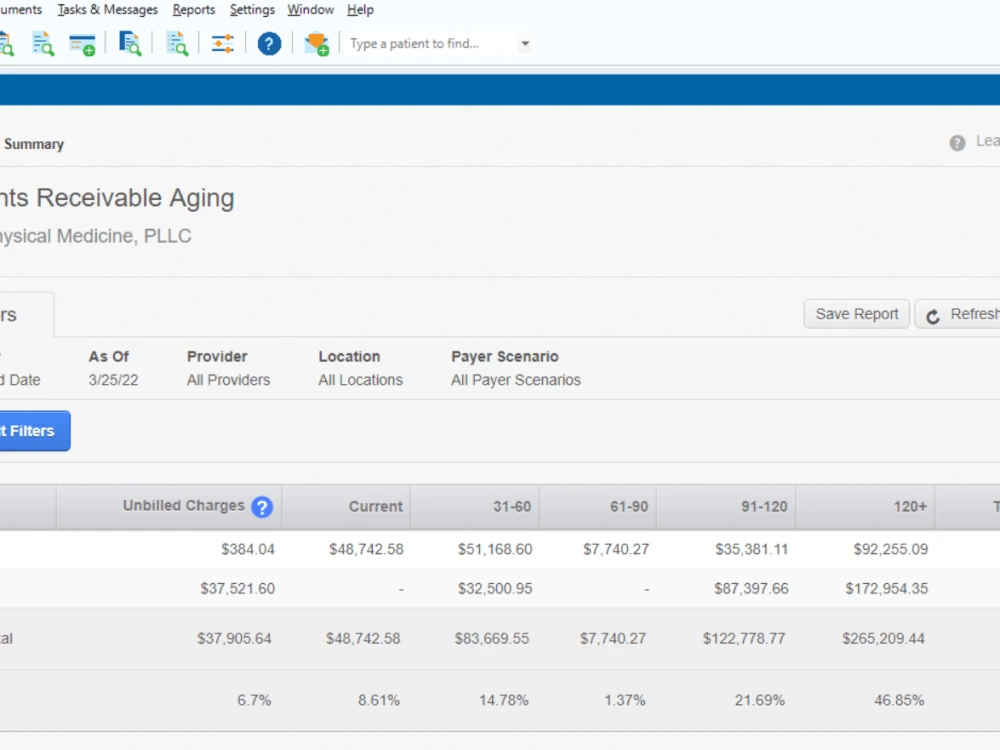Click the $35,381.11 cell
The image size is (1000, 750).
point(751,549)
